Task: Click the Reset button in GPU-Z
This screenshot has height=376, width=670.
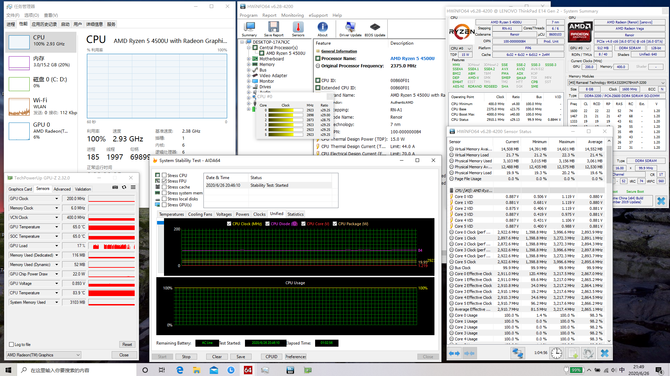Action: coord(127,344)
